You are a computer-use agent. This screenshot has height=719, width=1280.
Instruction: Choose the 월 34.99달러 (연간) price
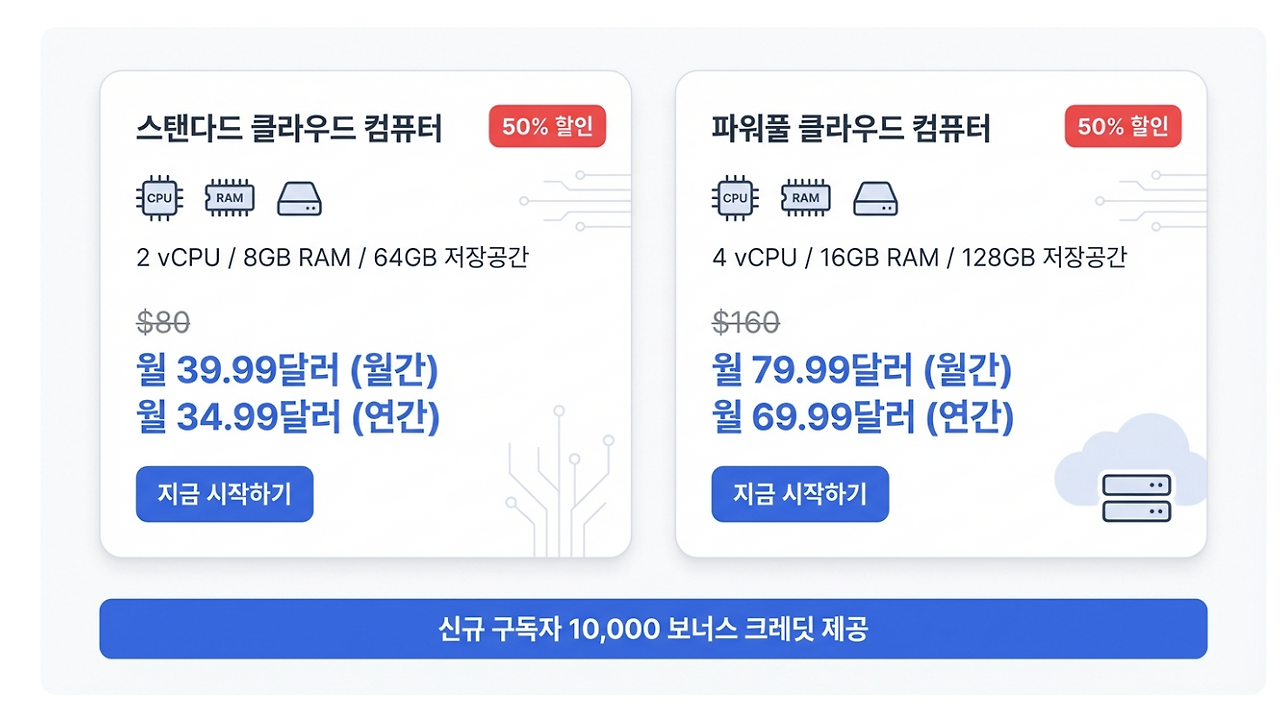pyautogui.click(x=288, y=417)
